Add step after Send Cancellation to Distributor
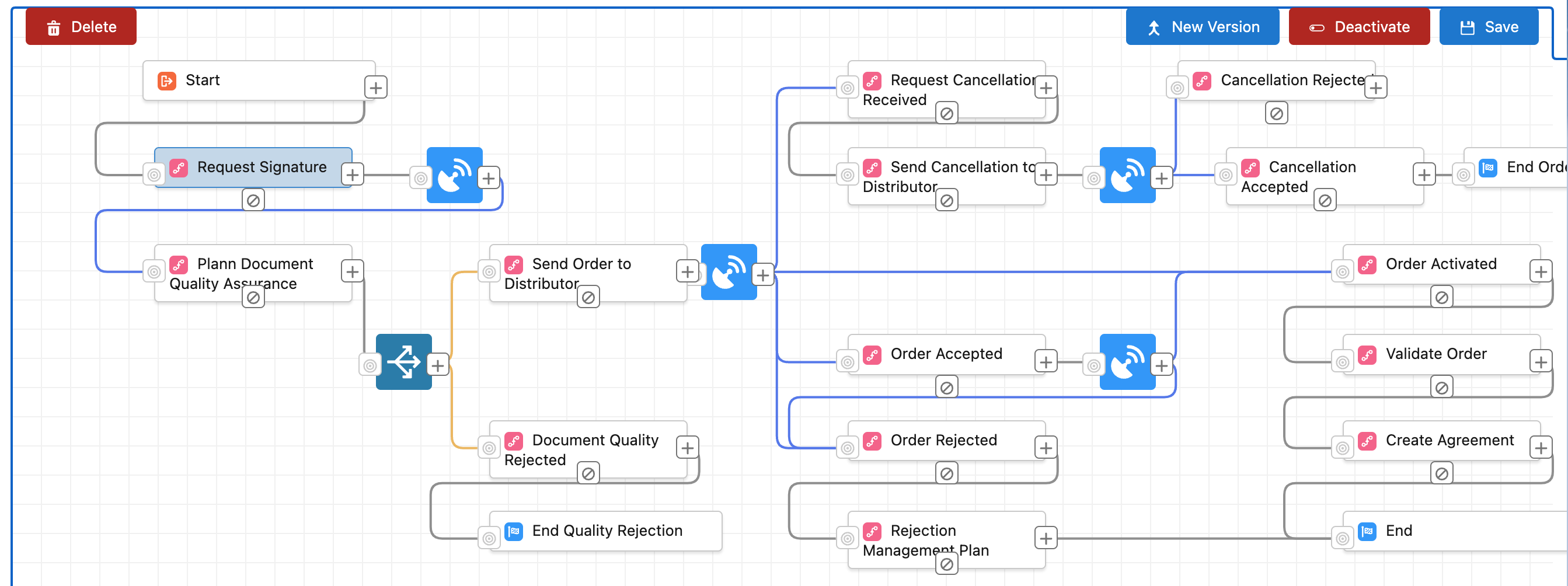Image resolution: width=1568 pixels, height=586 pixels. tap(1046, 175)
